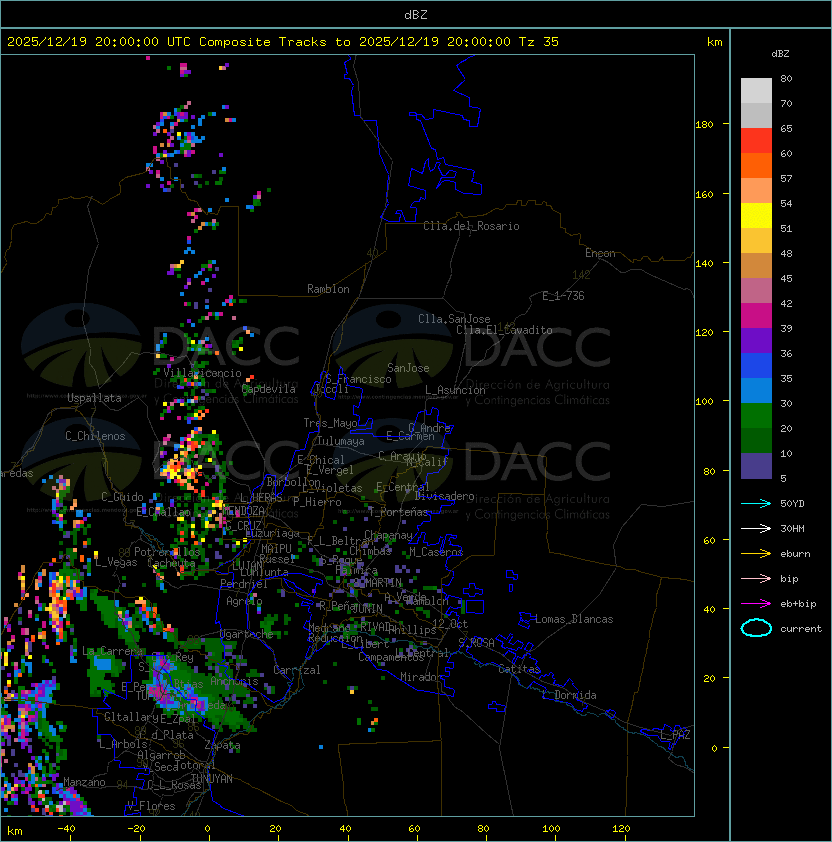Select the 'Villavicencio' map label
The height and width of the screenshot is (842, 832).
coord(202,373)
